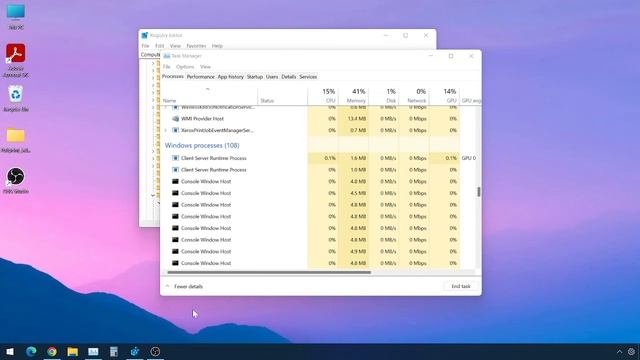
Task: Click icon of Client Server Runtime Process using 1.6 MB
Action: [176, 158]
